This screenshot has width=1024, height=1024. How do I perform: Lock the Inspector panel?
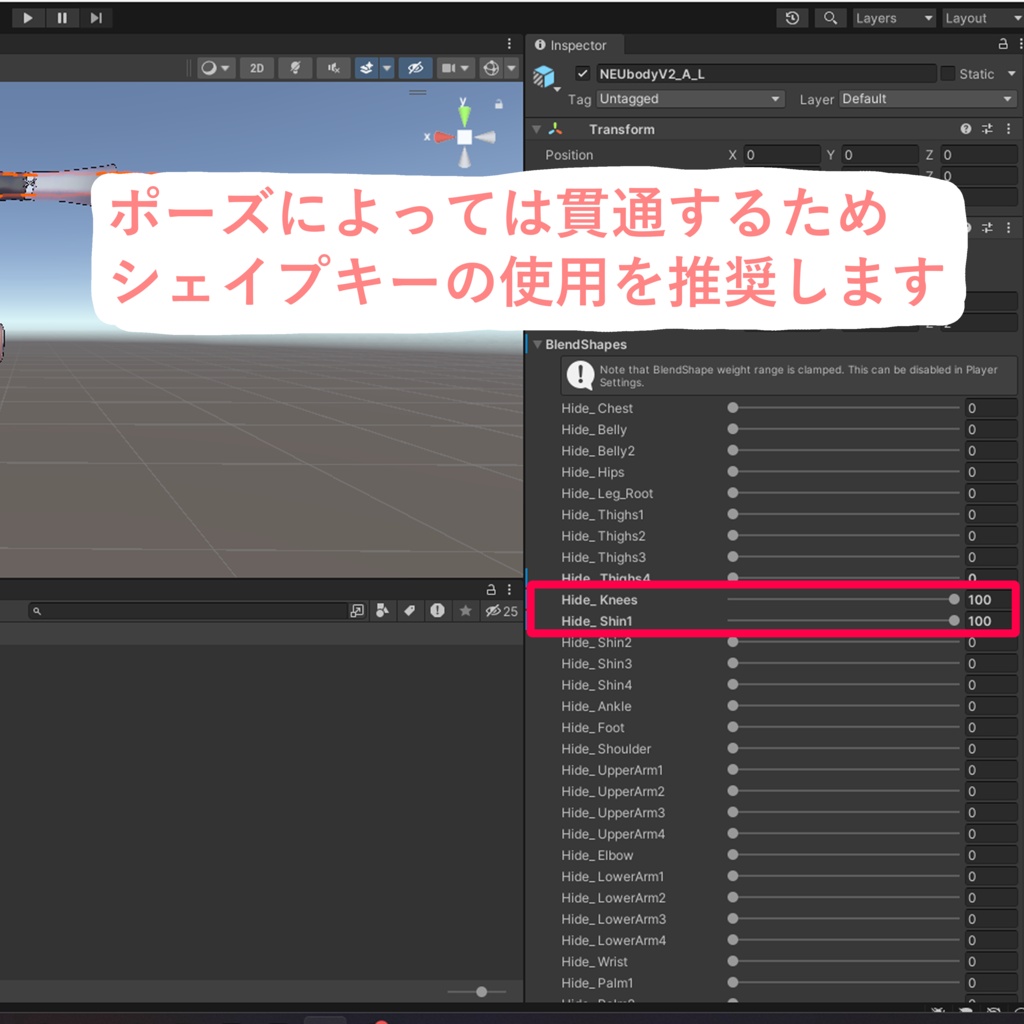[x=1002, y=44]
